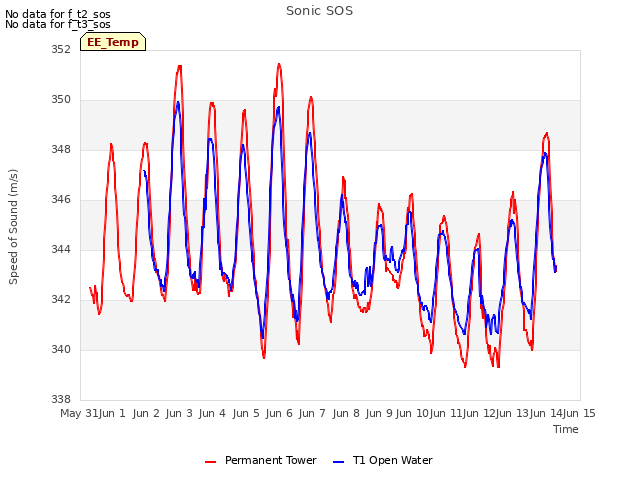Click the Sonic SOS chart title
This screenshot has width=640, height=480.
click(319, 11)
